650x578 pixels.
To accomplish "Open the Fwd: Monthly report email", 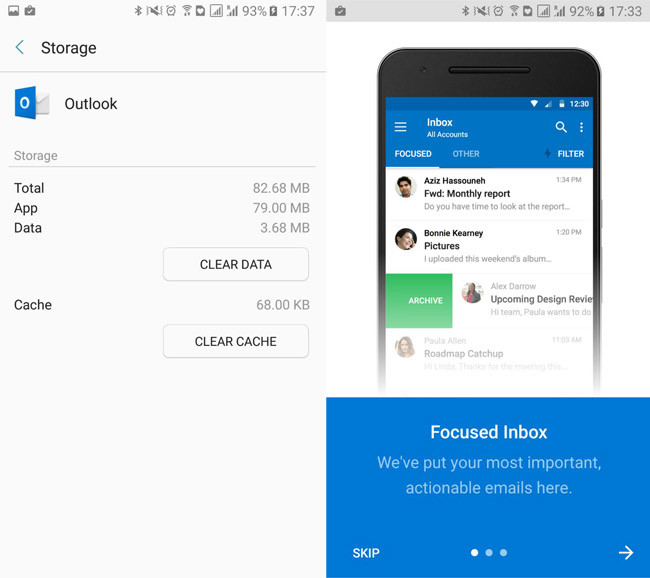I will click(489, 194).
